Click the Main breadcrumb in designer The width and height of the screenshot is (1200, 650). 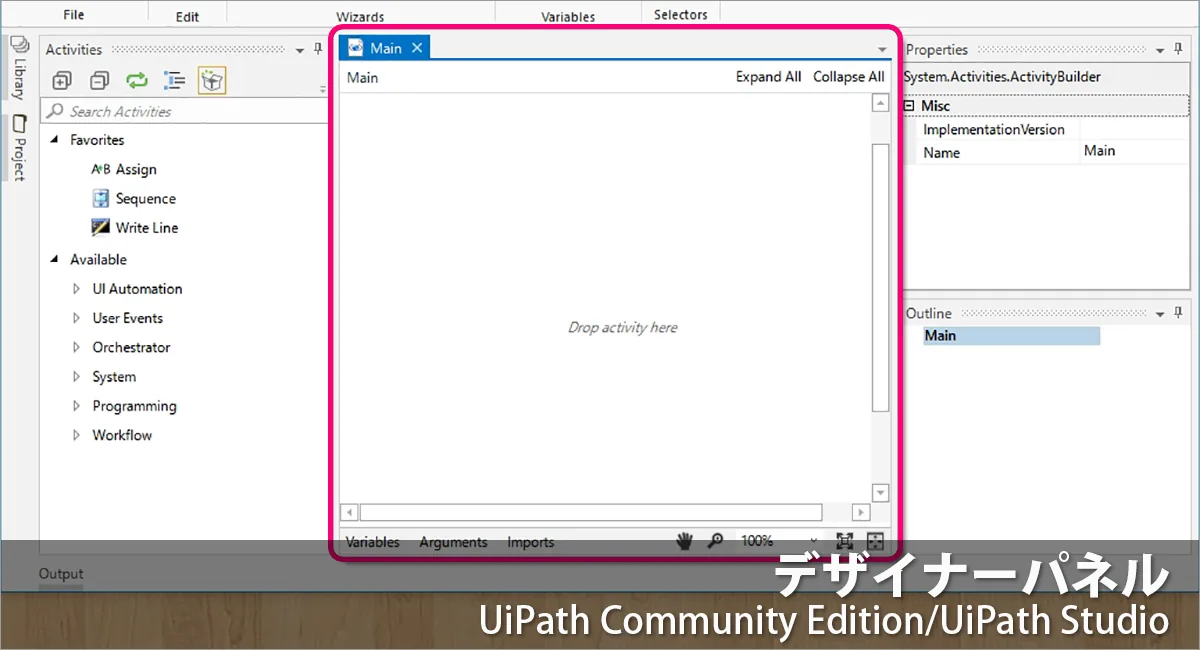click(x=362, y=77)
